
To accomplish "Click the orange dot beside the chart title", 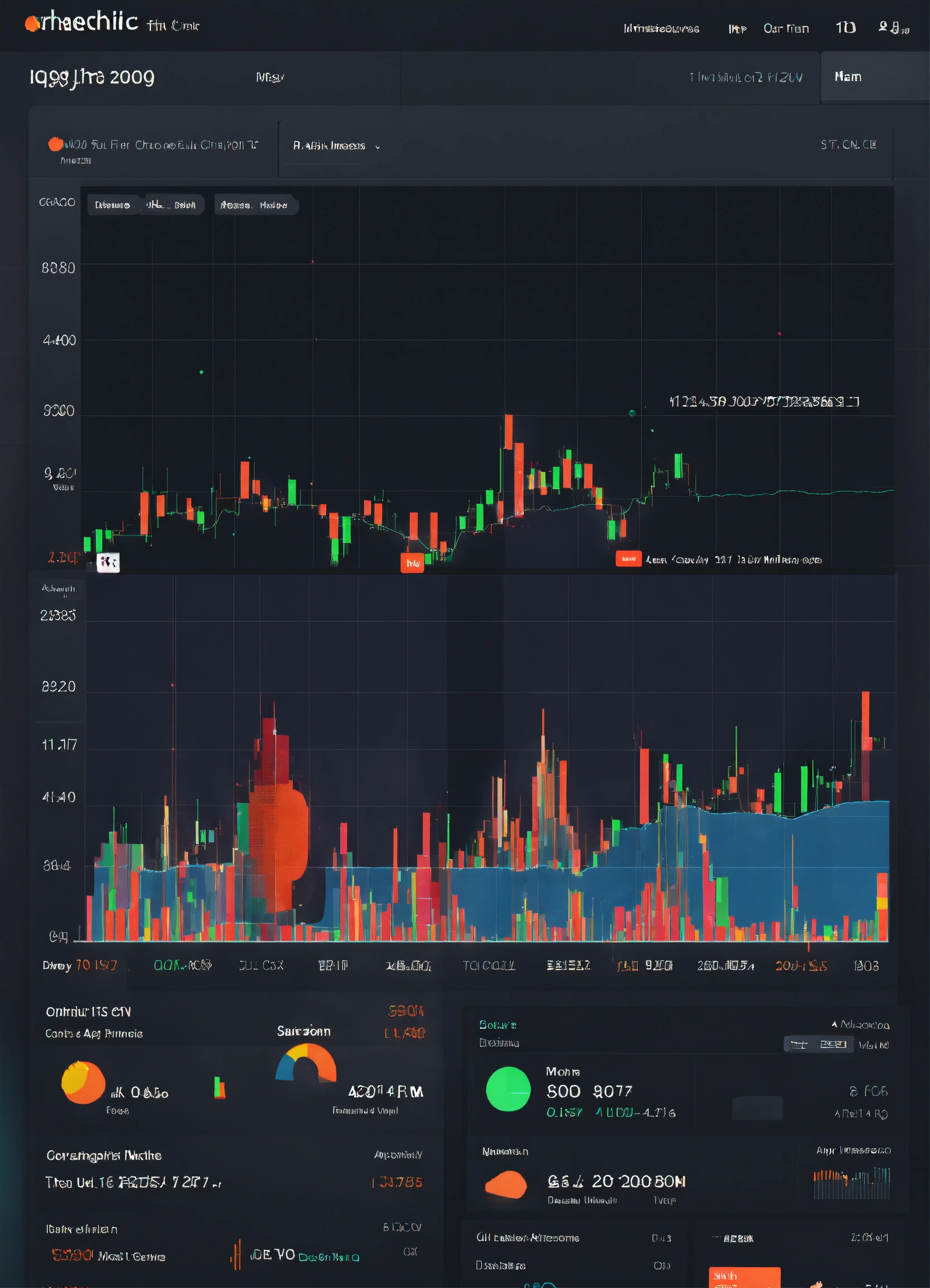I will (x=55, y=144).
